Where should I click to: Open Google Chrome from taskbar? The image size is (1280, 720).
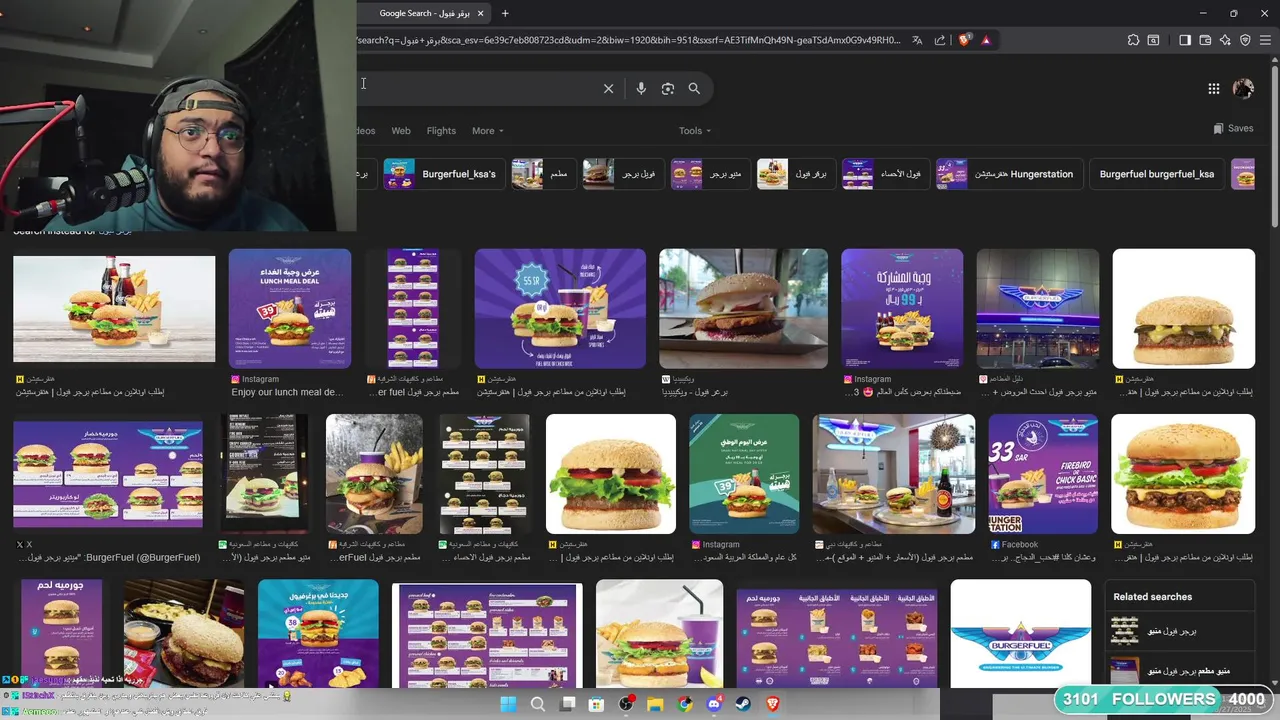(685, 704)
